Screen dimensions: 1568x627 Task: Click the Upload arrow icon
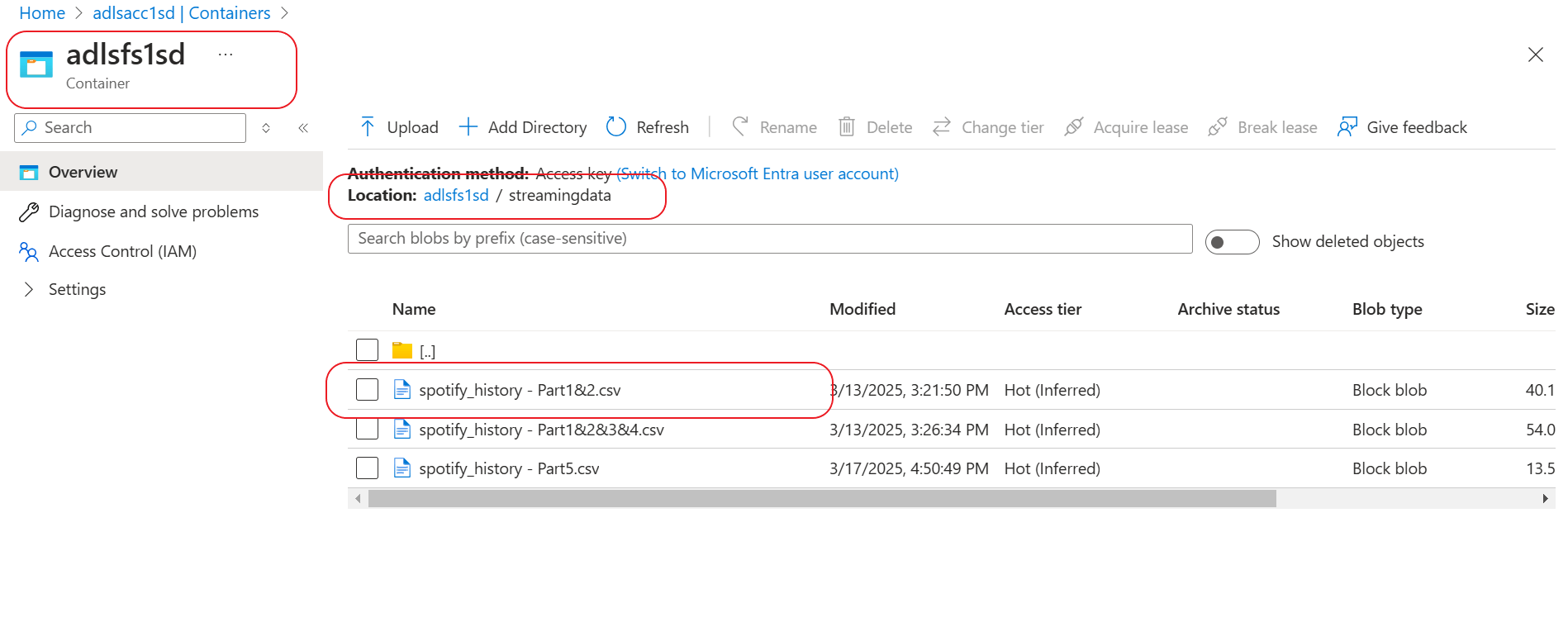click(368, 127)
